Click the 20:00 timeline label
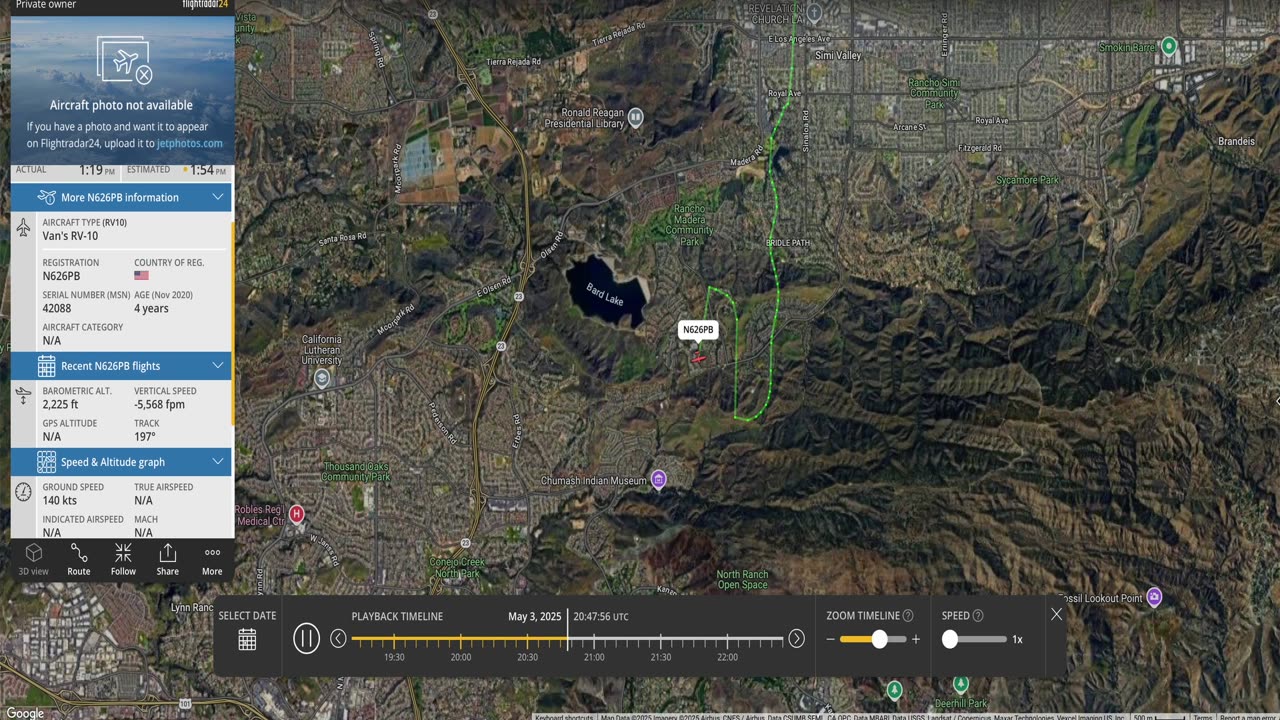The width and height of the screenshot is (1280, 720). click(461, 657)
